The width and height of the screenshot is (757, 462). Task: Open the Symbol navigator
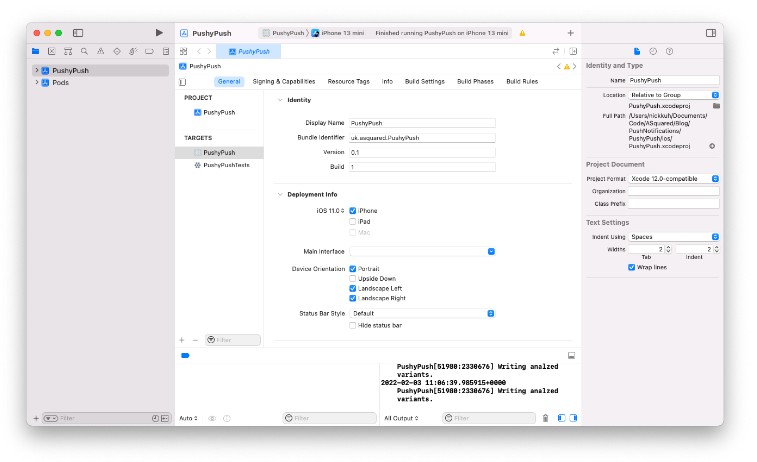pyautogui.click(x=68, y=51)
